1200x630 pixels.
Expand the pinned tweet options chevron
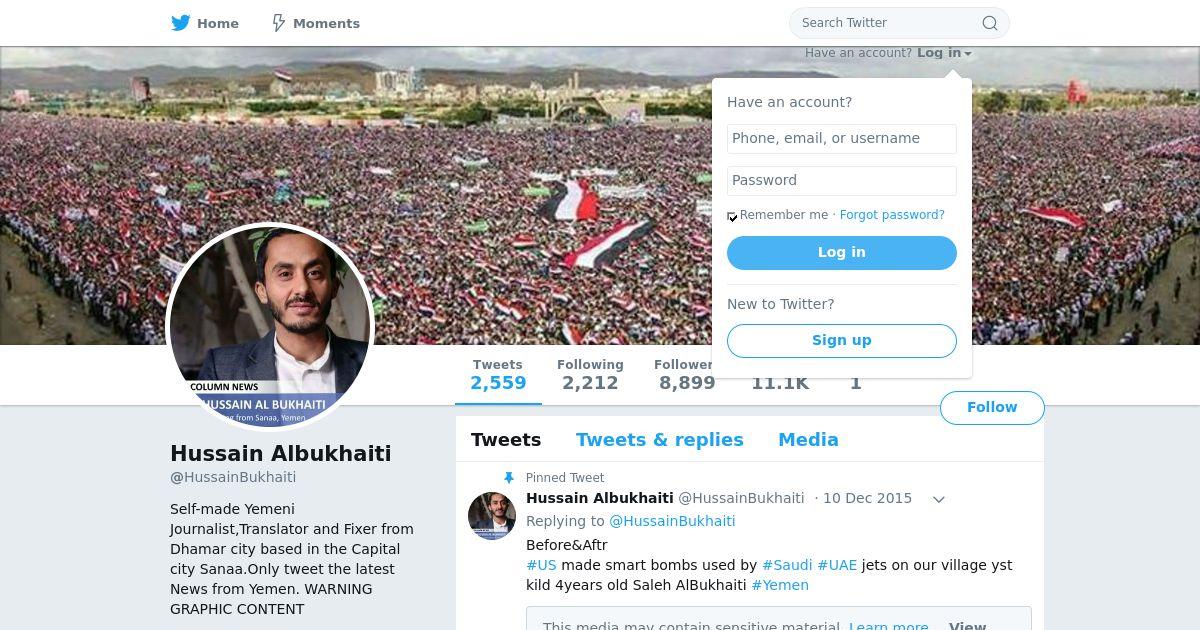pos(938,499)
